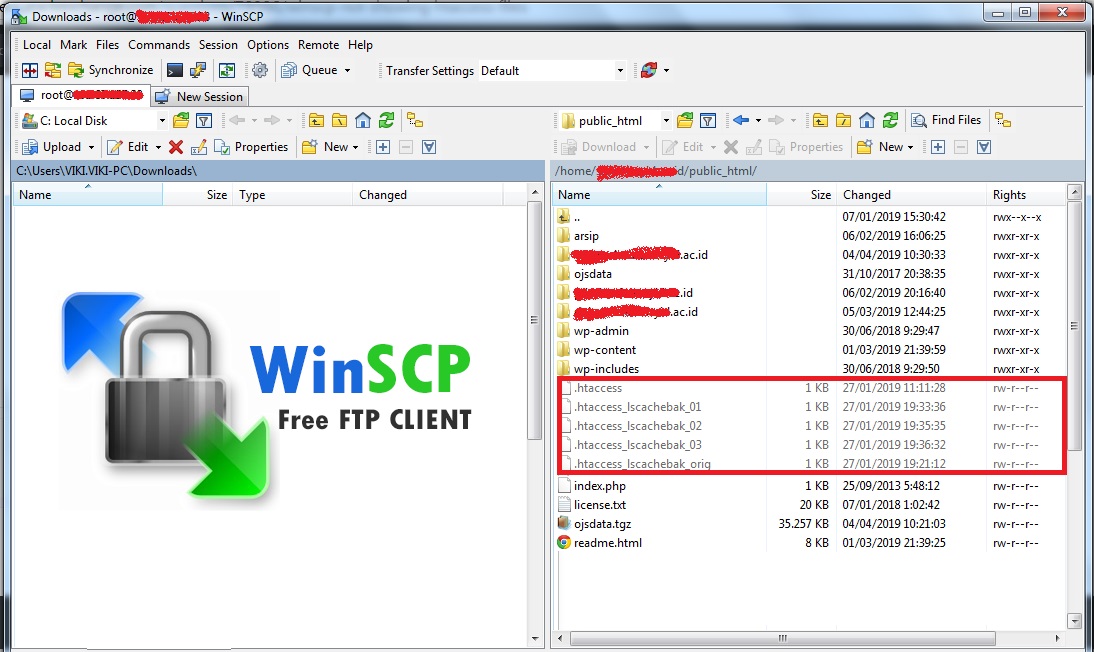
Task: Click the Upload button
Action: pos(52,147)
